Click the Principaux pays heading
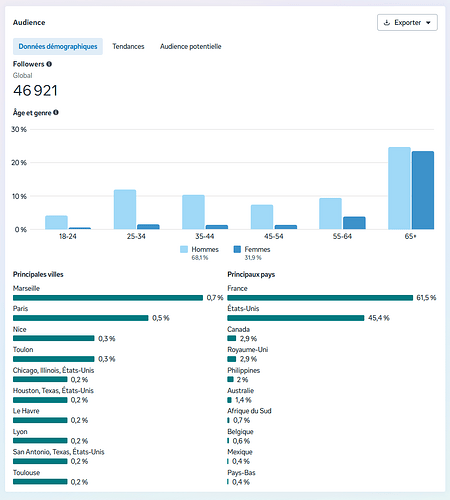 point(251,274)
